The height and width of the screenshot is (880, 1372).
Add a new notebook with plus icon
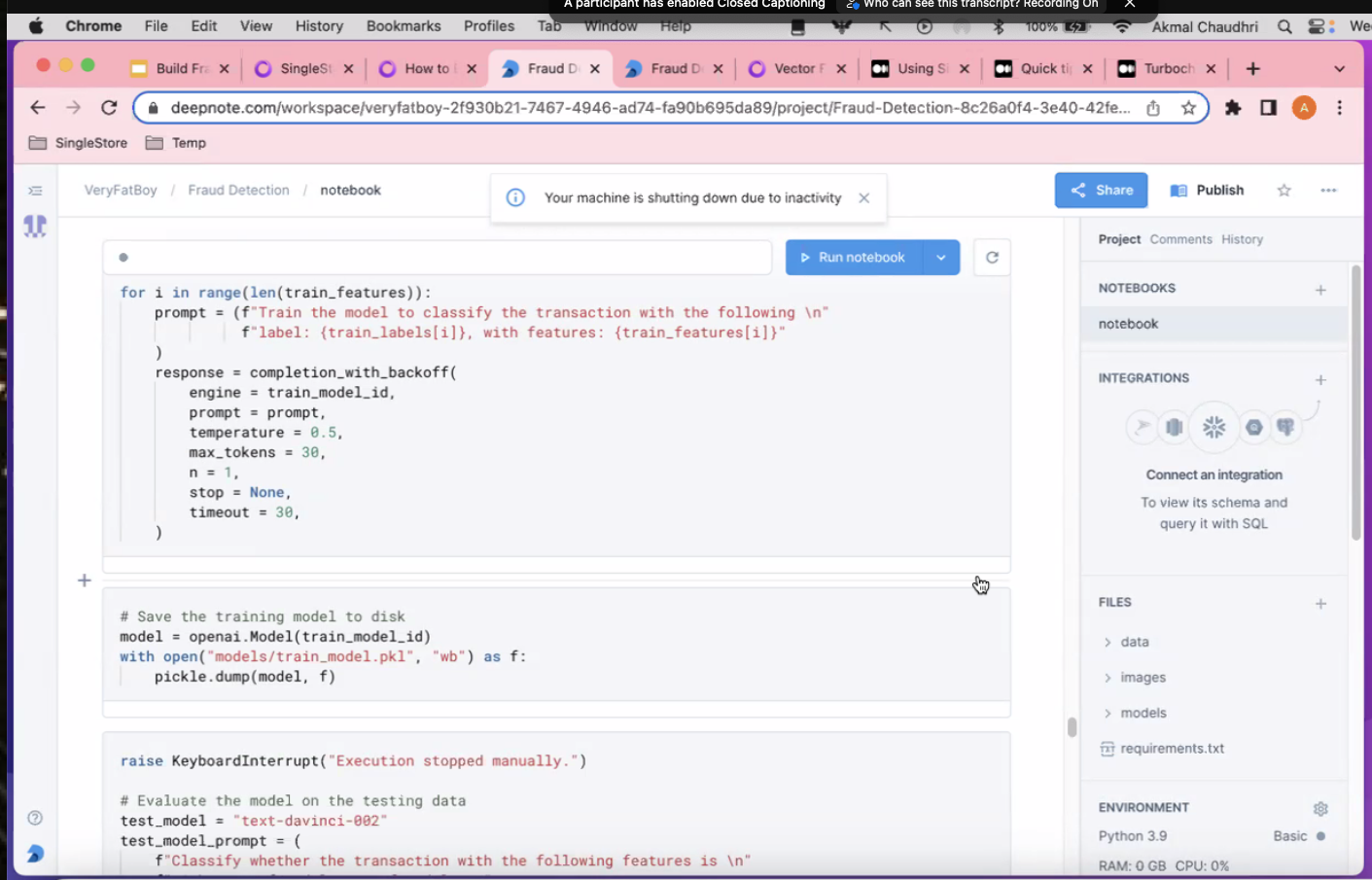1320,290
